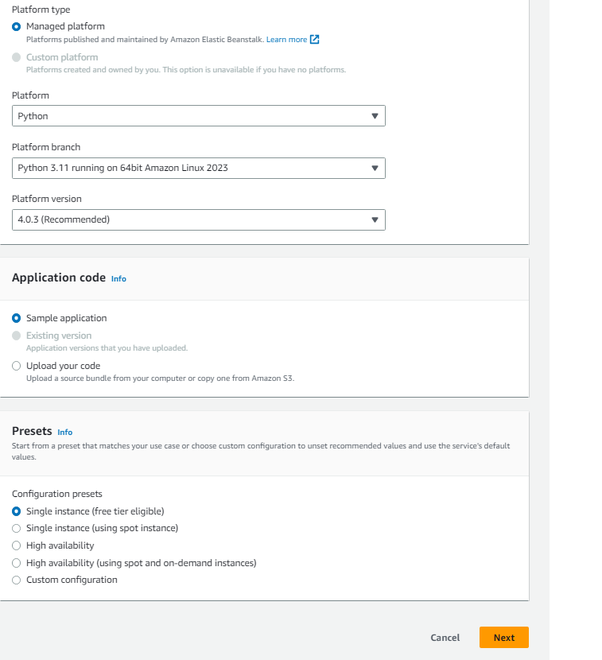Viewport: 602px width, 660px height.
Task: Click the Platform dropdown arrow
Action: [x=375, y=116]
